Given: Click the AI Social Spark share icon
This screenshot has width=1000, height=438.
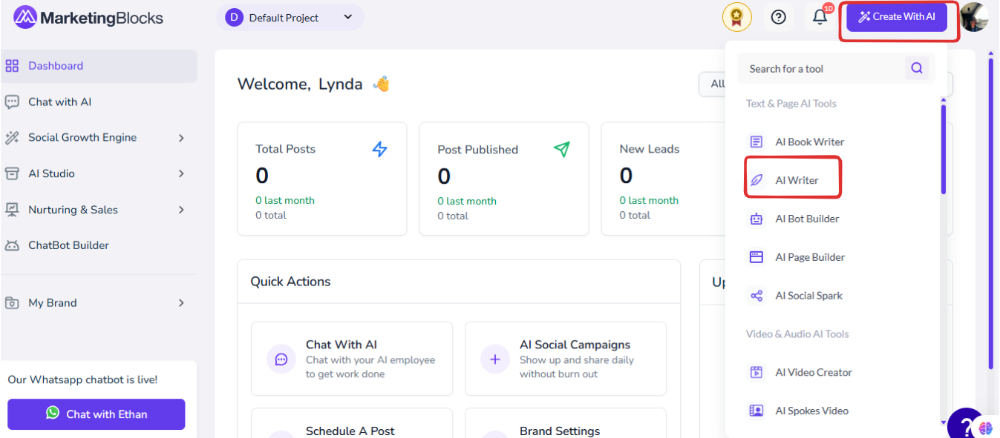Looking at the screenshot, I should (x=756, y=296).
